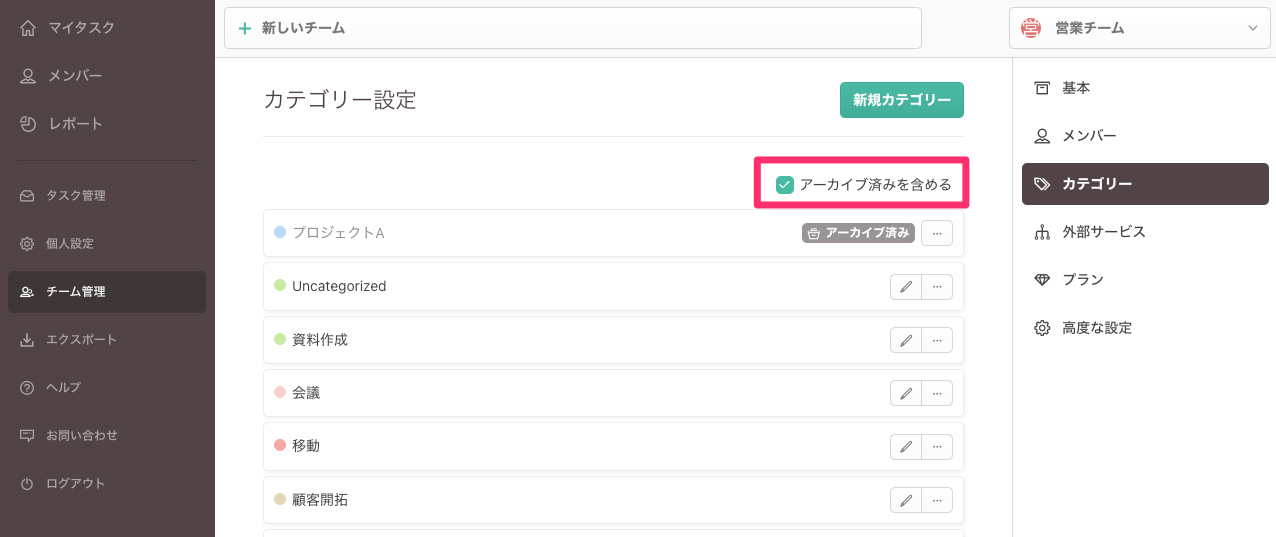Click the diamond プラン icon
1276x537 pixels.
point(1042,280)
